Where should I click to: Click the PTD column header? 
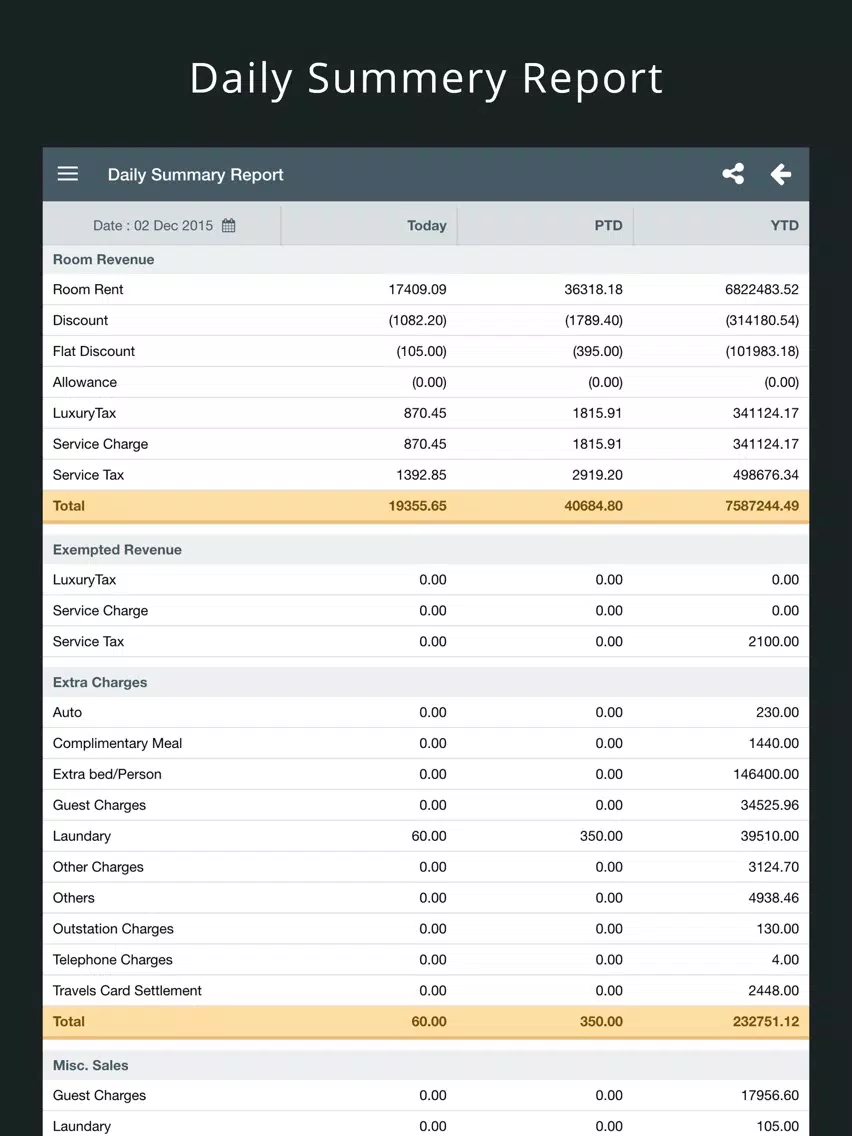(x=609, y=225)
